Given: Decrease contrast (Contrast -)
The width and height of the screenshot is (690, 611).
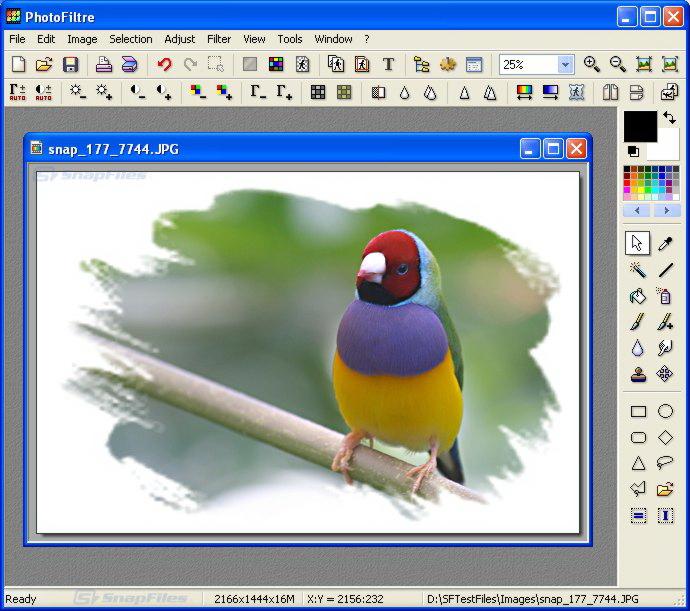Looking at the screenshot, I should [x=138, y=92].
